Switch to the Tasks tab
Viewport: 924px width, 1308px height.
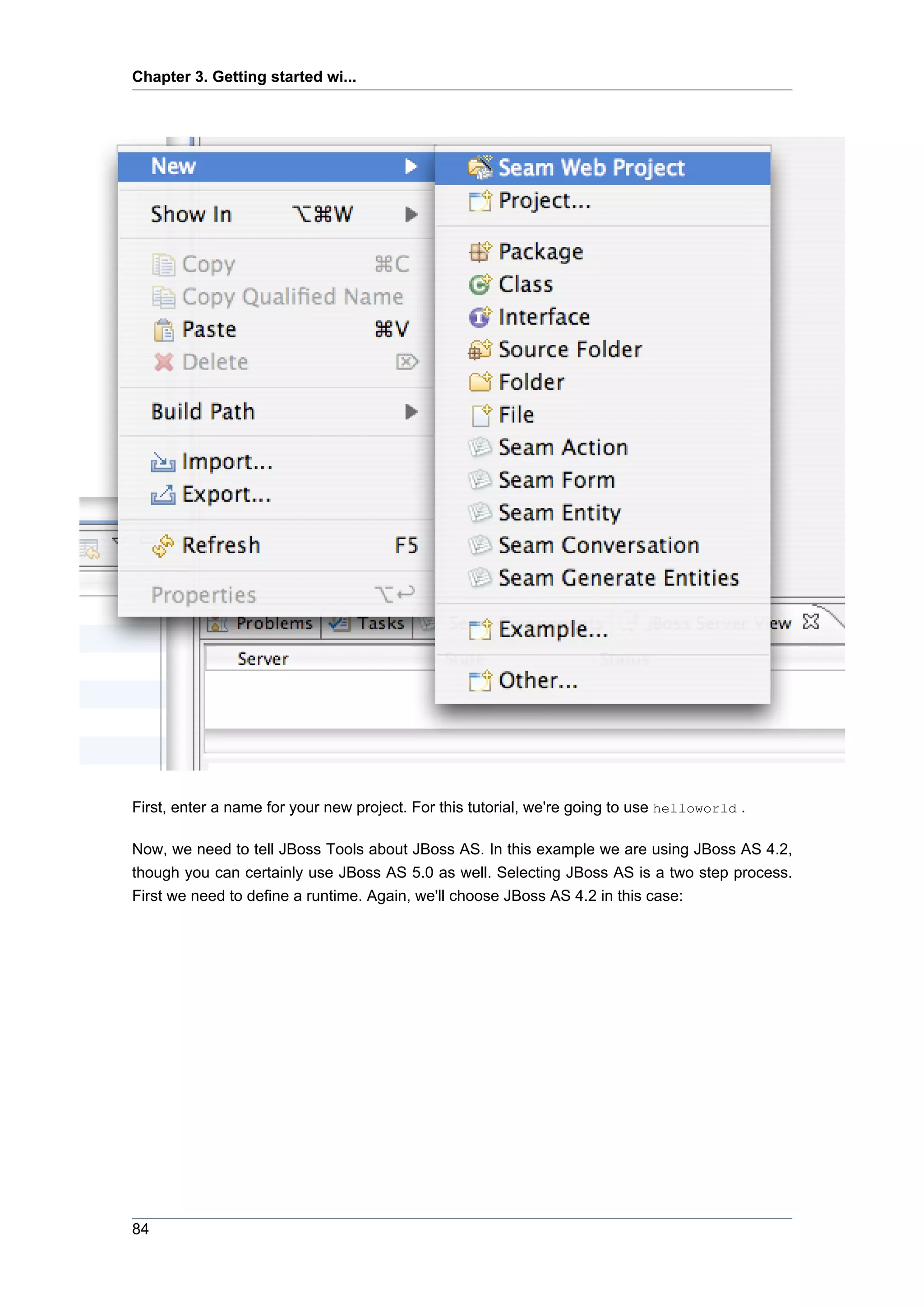click(x=367, y=624)
